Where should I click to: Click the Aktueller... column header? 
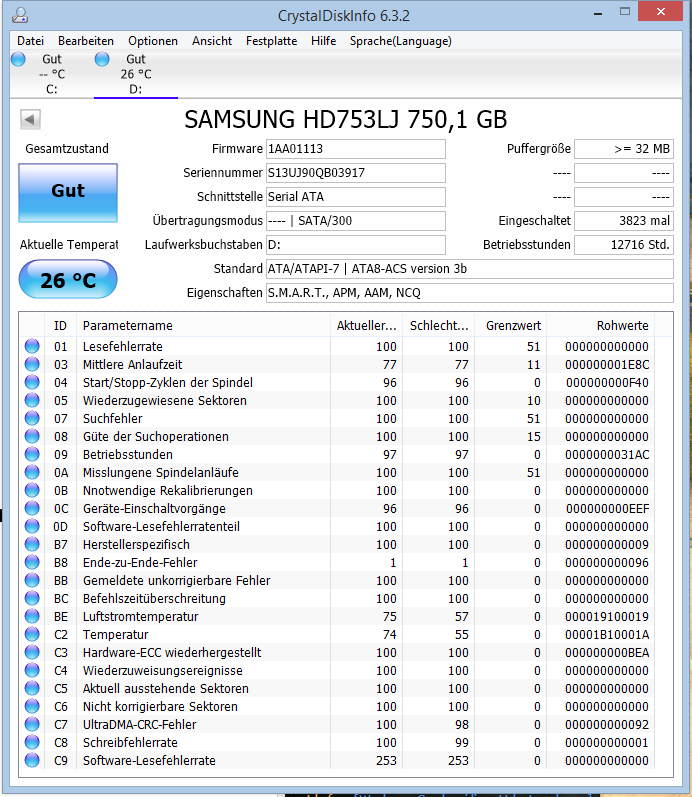click(x=367, y=326)
